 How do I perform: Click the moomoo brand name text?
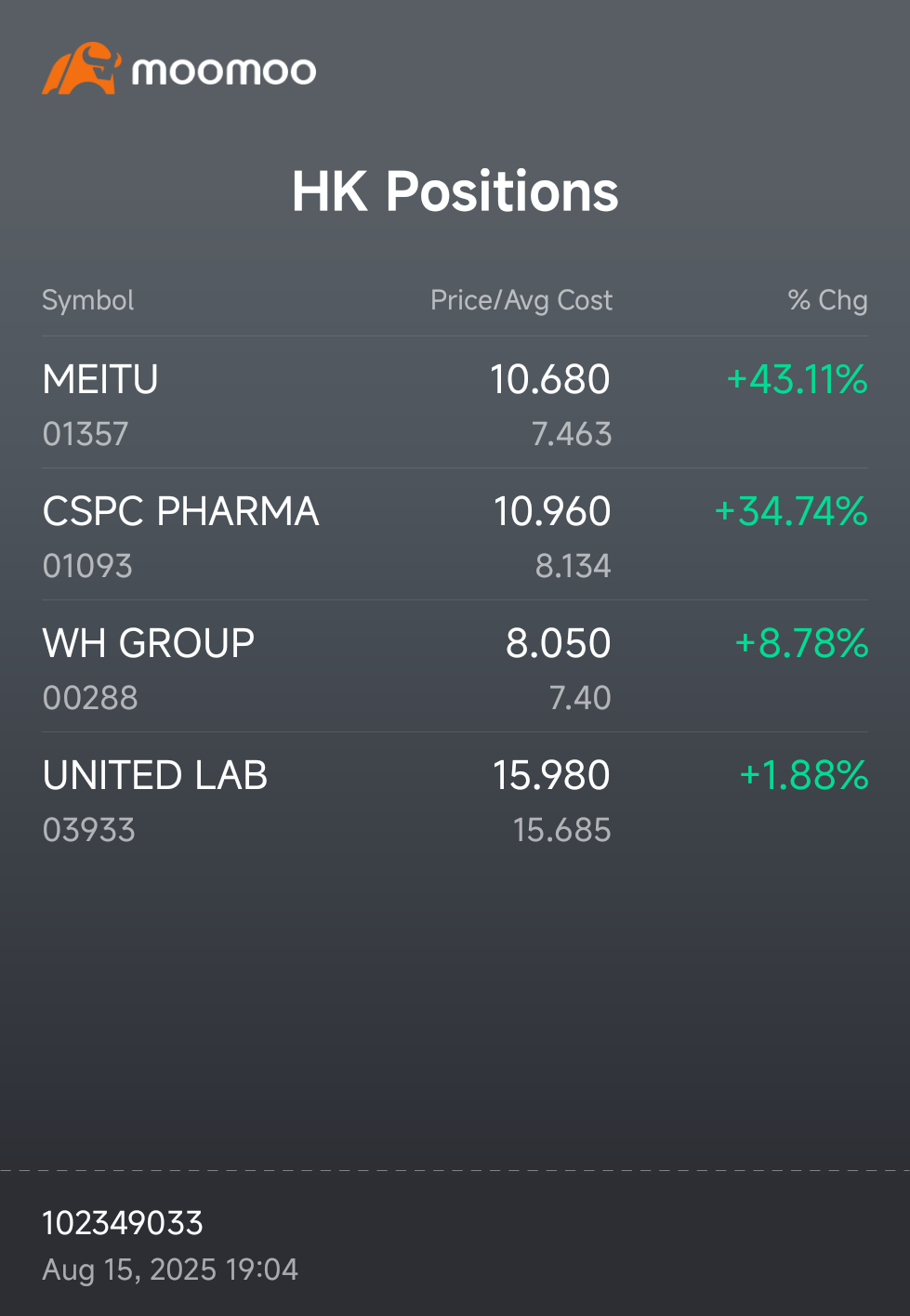pyautogui.click(x=224, y=72)
